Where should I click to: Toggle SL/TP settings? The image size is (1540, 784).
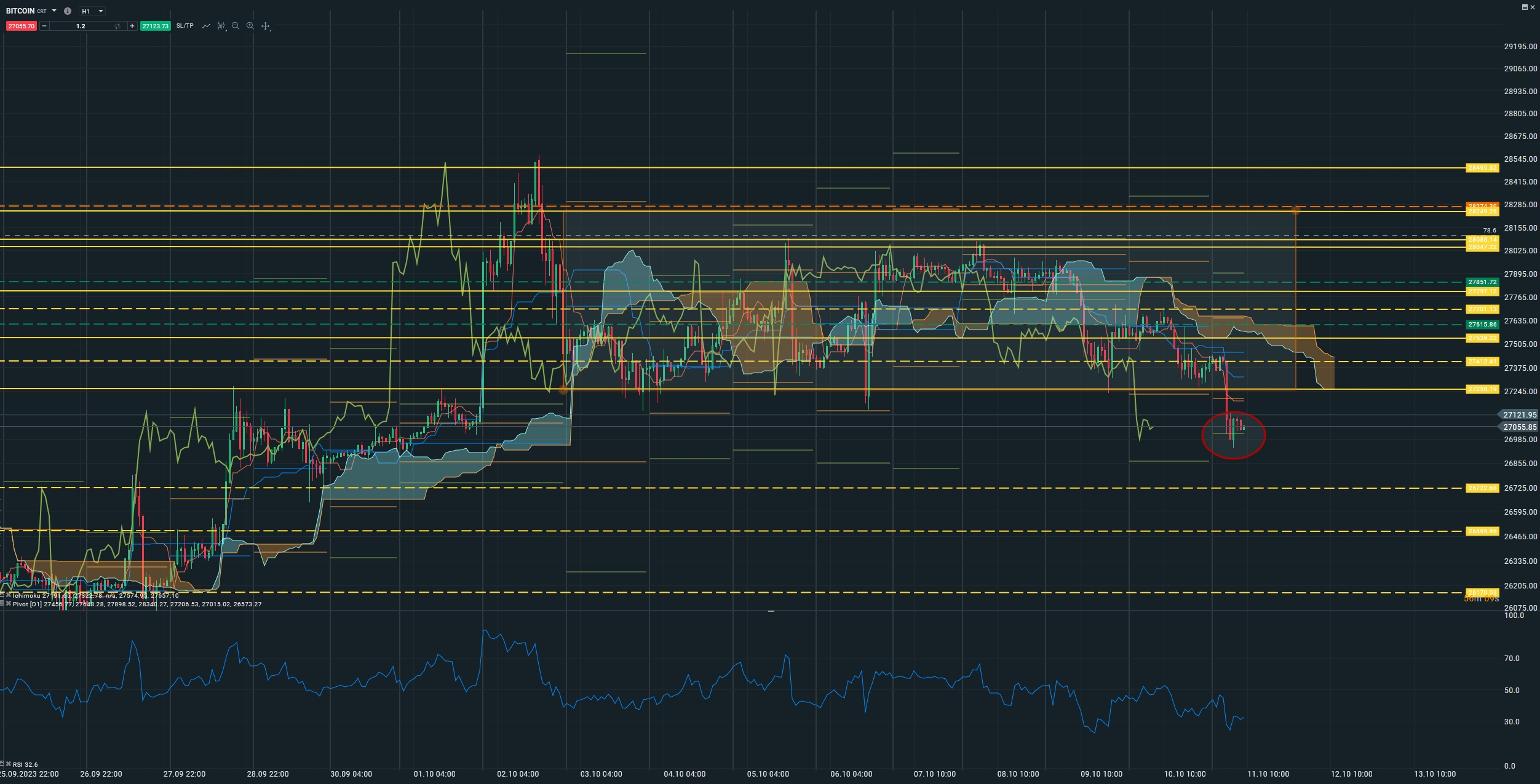click(185, 26)
